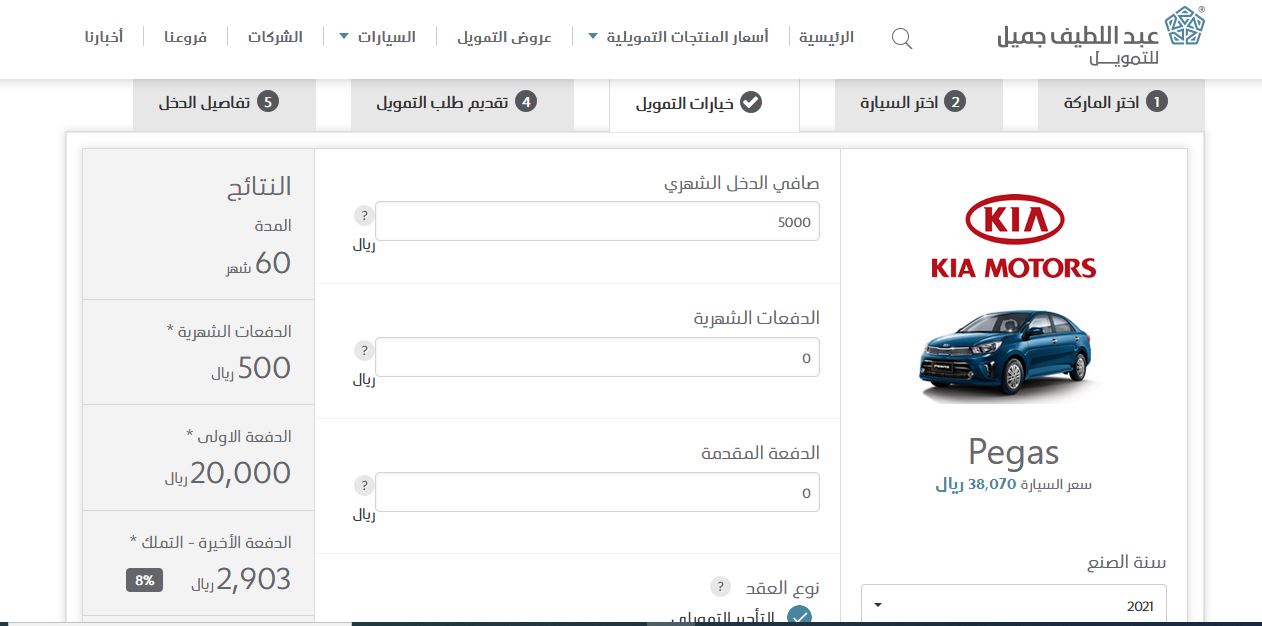Open the فروعنا branches page

(x=186, y=37)
